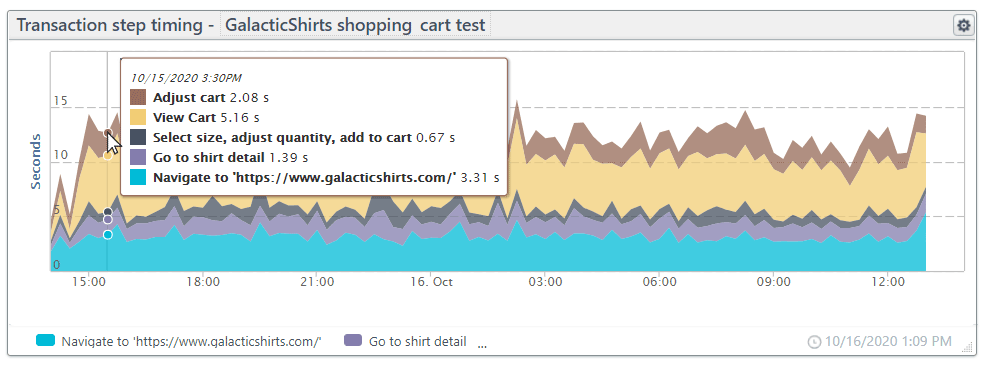Click the View Cart data point marker
The image size is (986, 367).
coord(108,155)
